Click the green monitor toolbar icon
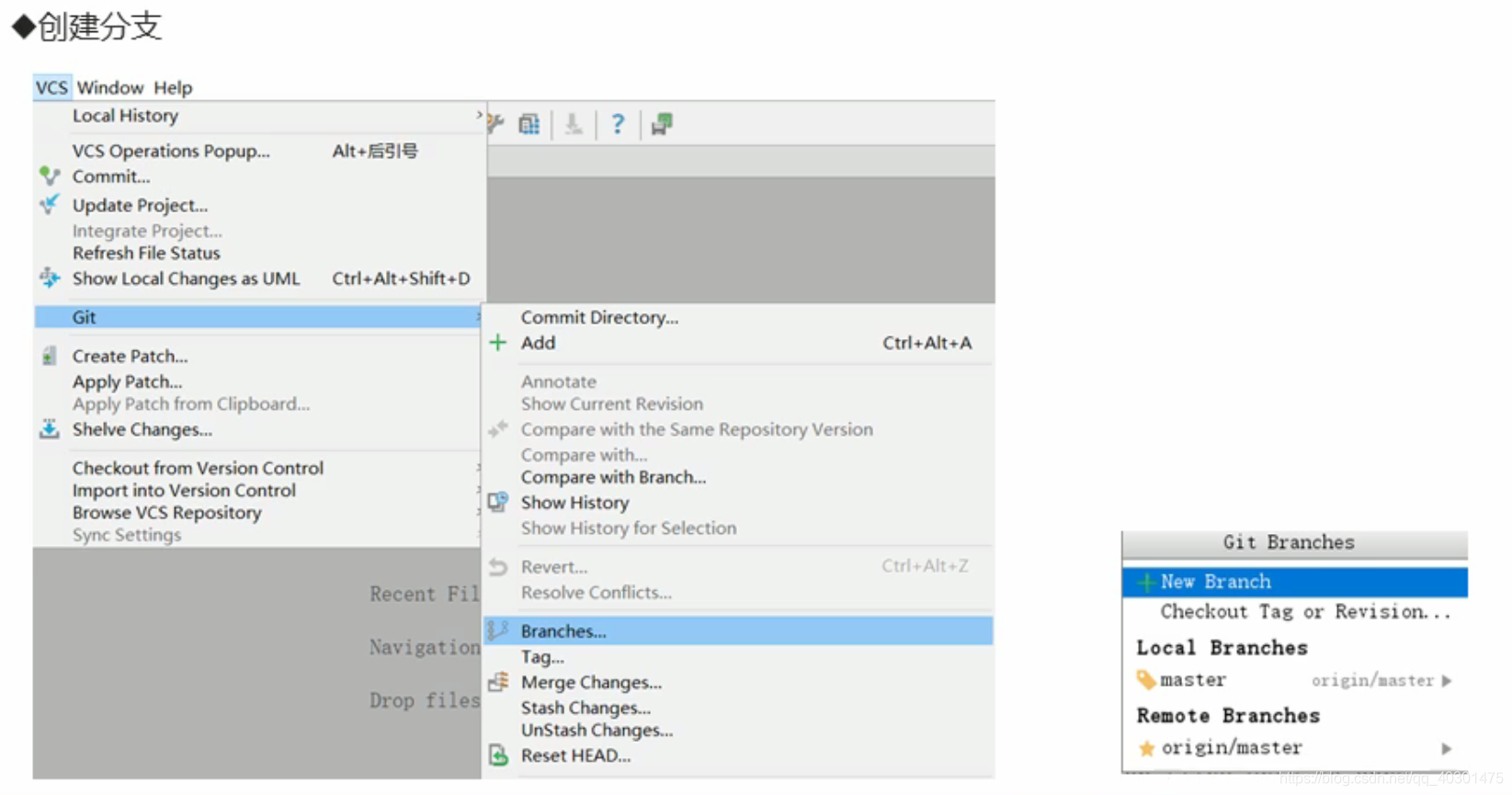This screenshot has width=1512, height=795. pyautogui.click(x=662, y=124)
